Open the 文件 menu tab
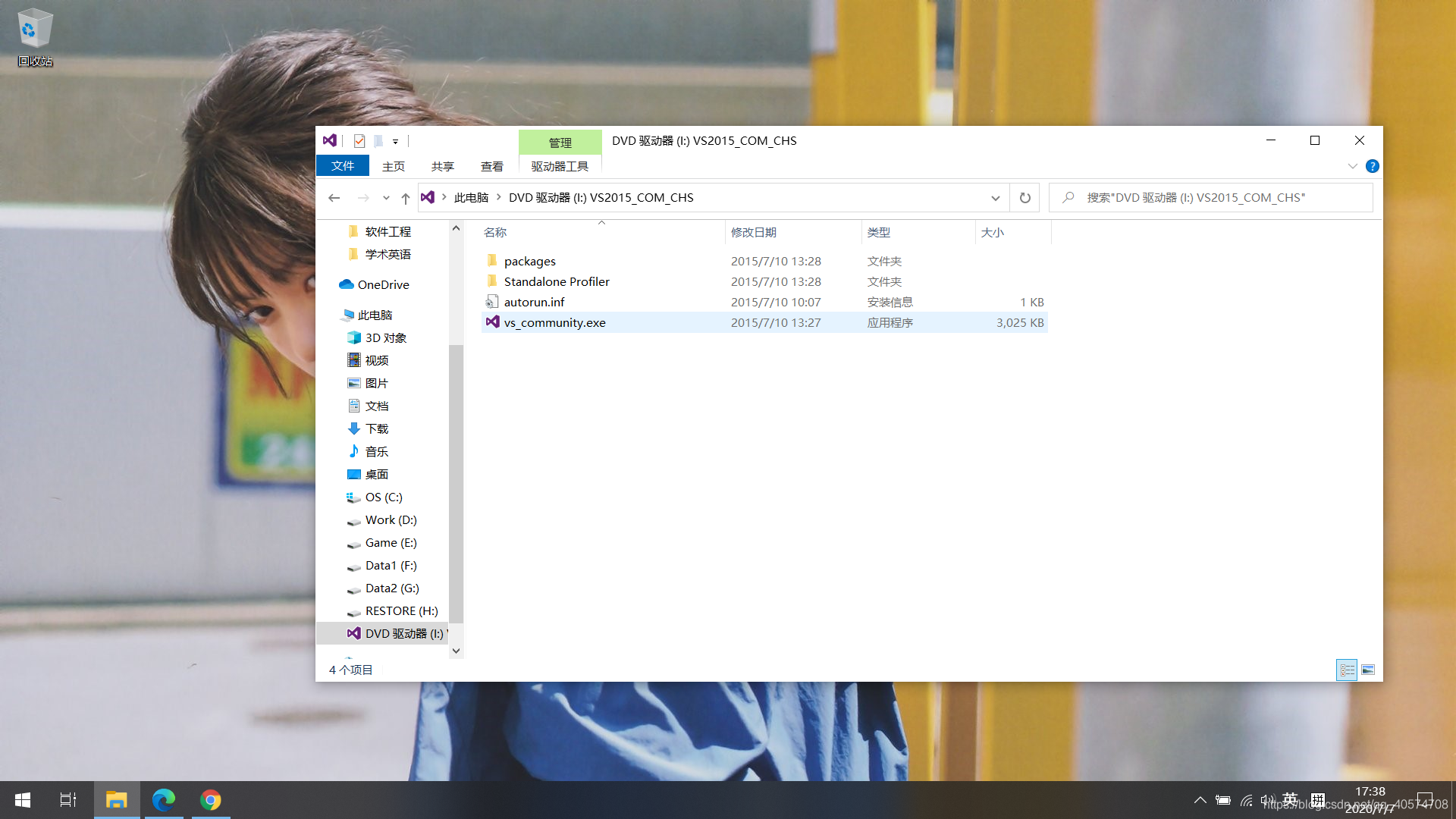Viewport: 1456px width, 819px height. (343, 166)
